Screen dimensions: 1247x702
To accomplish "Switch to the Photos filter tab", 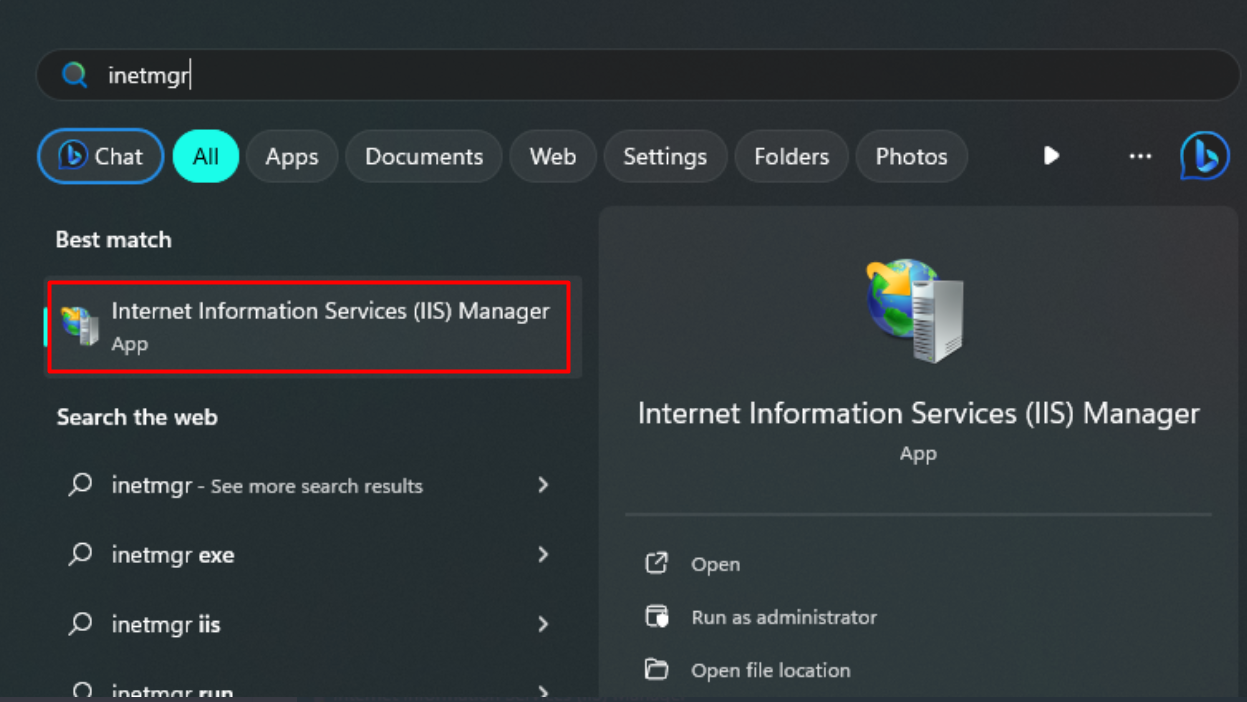I will 911,156.
